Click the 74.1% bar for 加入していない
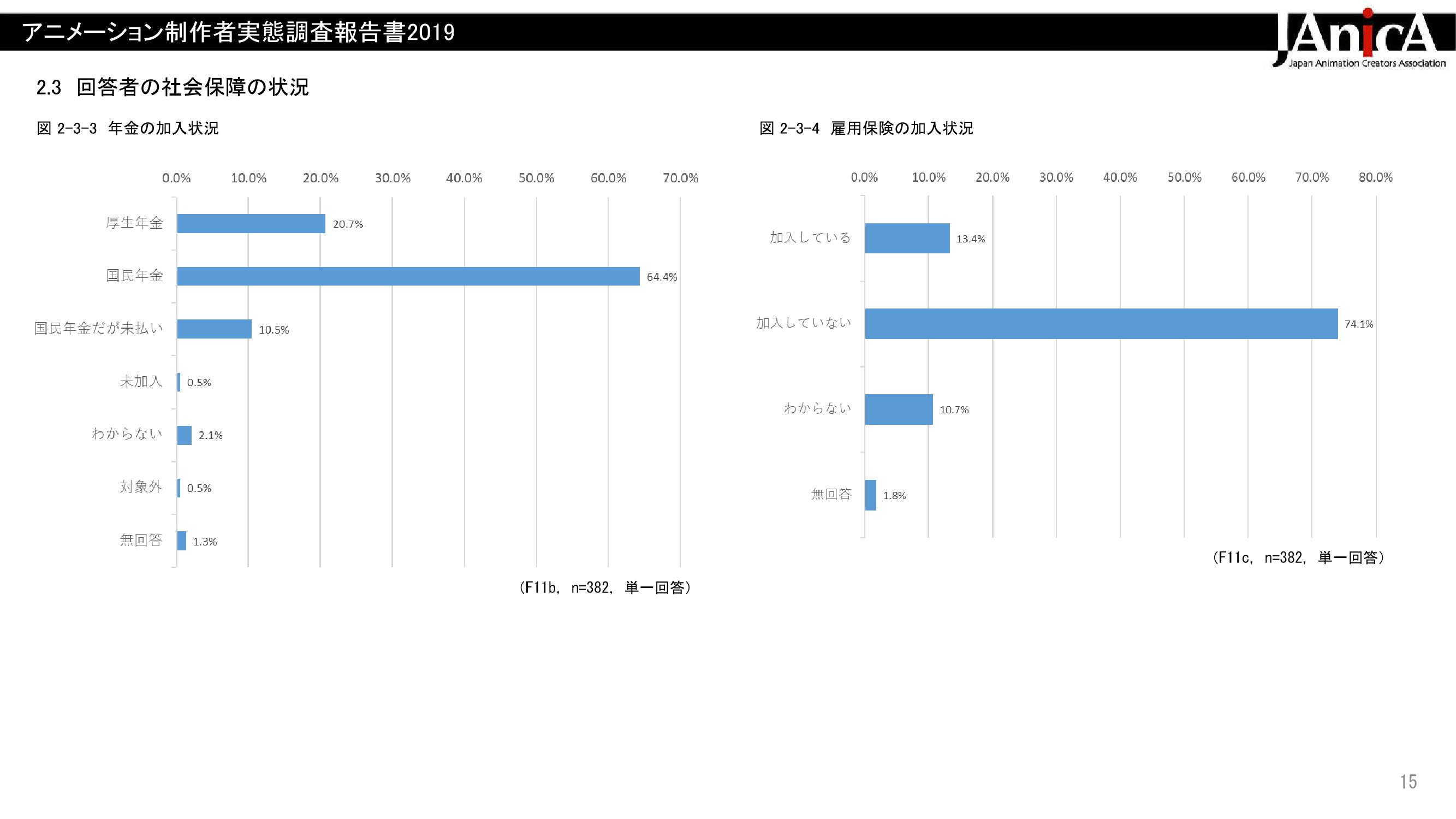The width and height of the screenshot is (1456, 819). 1102,324
